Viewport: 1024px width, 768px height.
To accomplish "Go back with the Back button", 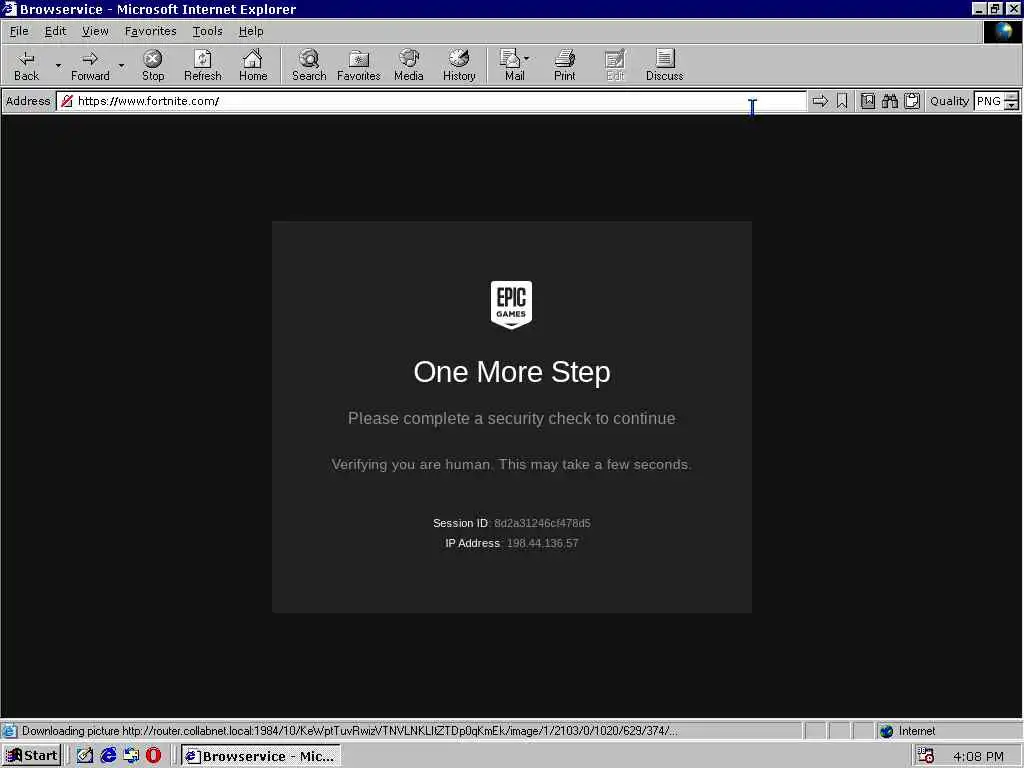I will point(26,65).
